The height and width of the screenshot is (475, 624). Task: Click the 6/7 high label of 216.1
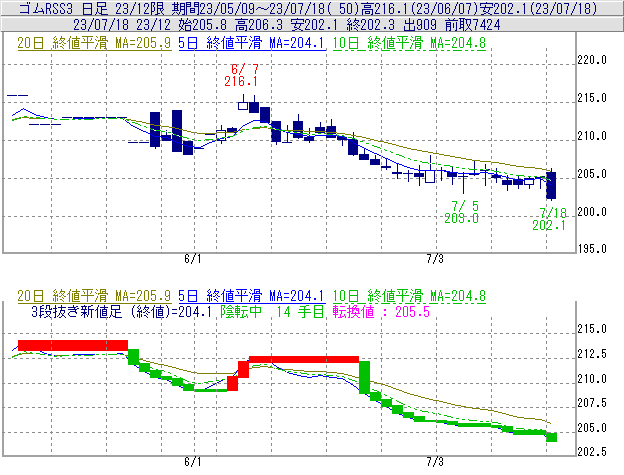coord(241,74)
